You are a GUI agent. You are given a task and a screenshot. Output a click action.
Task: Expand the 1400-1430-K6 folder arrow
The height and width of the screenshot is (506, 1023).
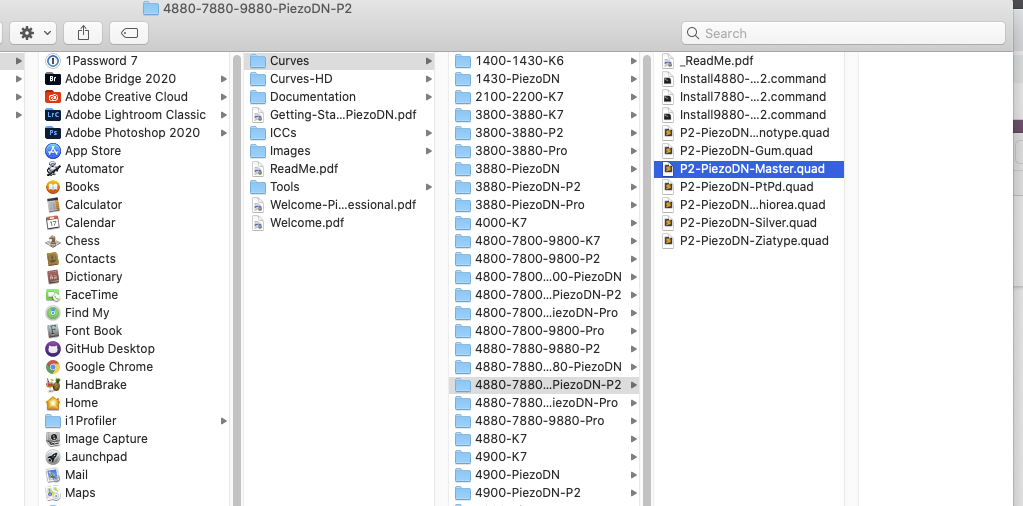coord(634,61)
